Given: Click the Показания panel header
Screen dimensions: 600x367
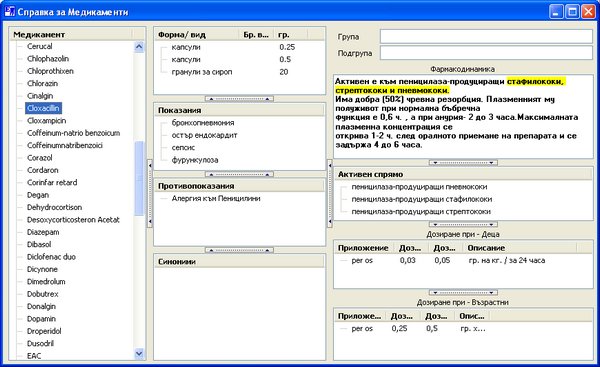Looking at the screenshot, I should click(240, 110).
